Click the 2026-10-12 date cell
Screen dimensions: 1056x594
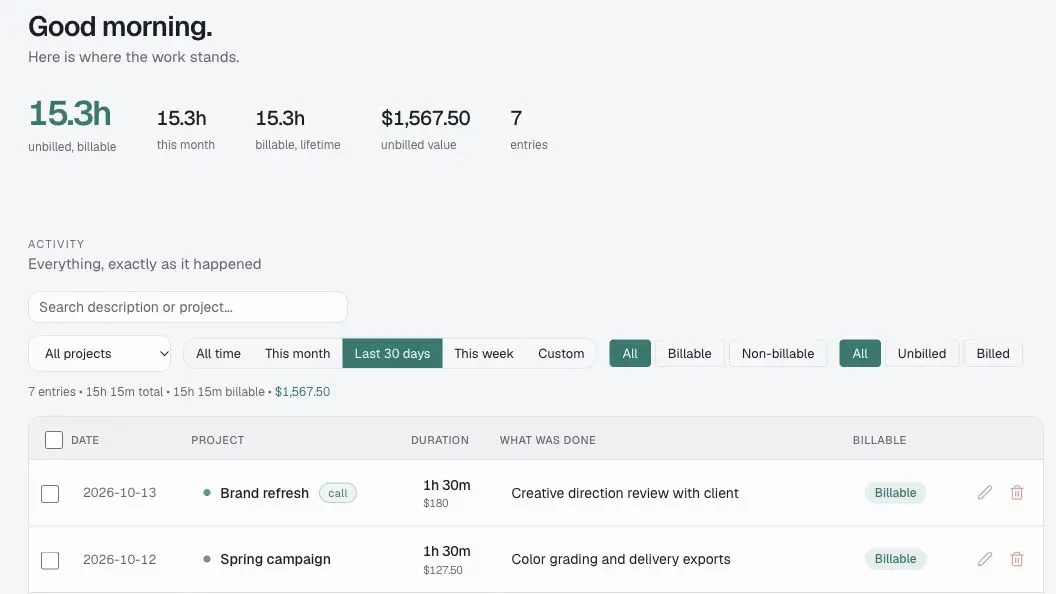coord(120,559)
